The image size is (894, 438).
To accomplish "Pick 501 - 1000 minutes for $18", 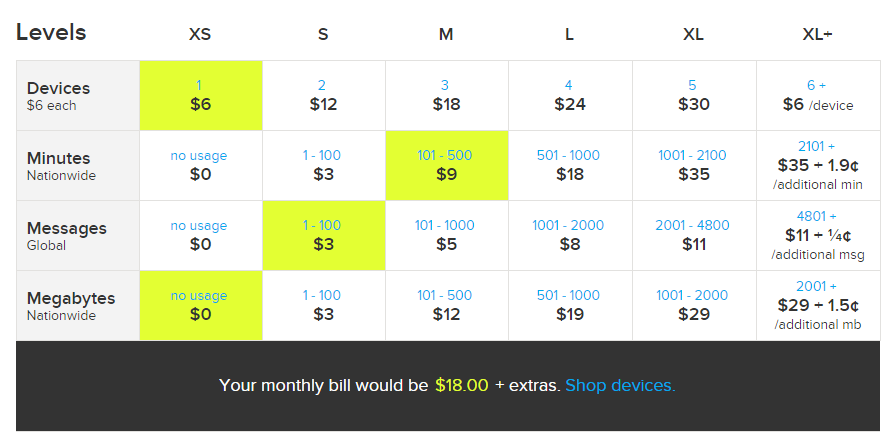I will tap(570, 165).
